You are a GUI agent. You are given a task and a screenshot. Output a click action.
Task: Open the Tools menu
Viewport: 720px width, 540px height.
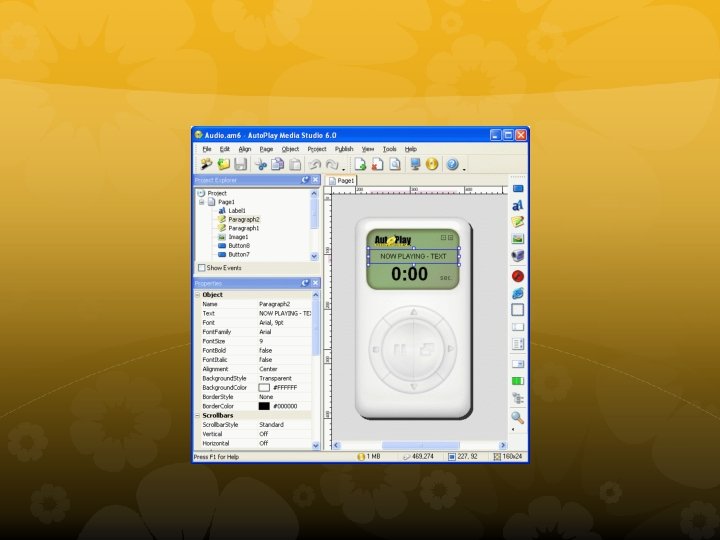click(389, 149)
